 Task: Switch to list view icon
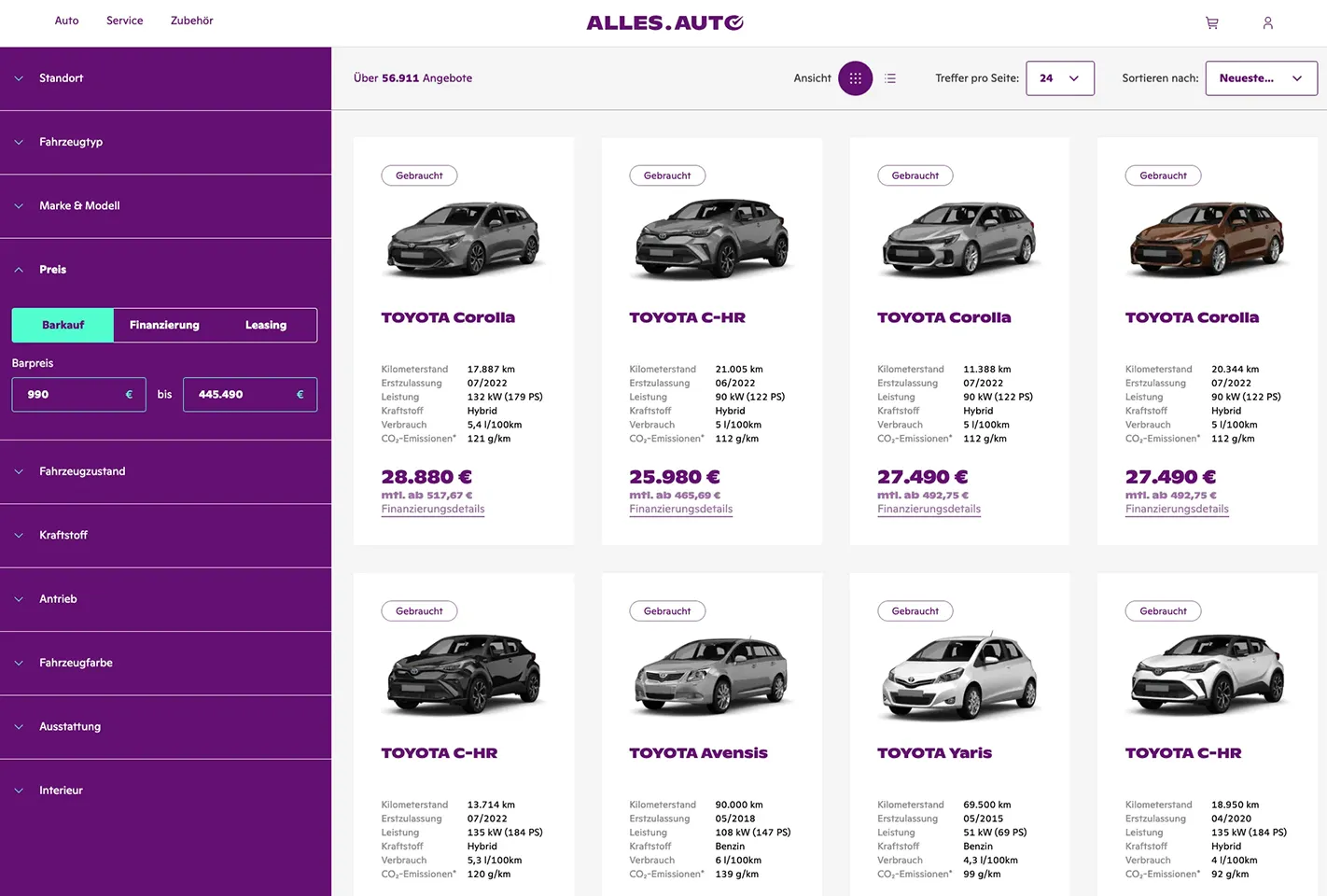point(890,78)
